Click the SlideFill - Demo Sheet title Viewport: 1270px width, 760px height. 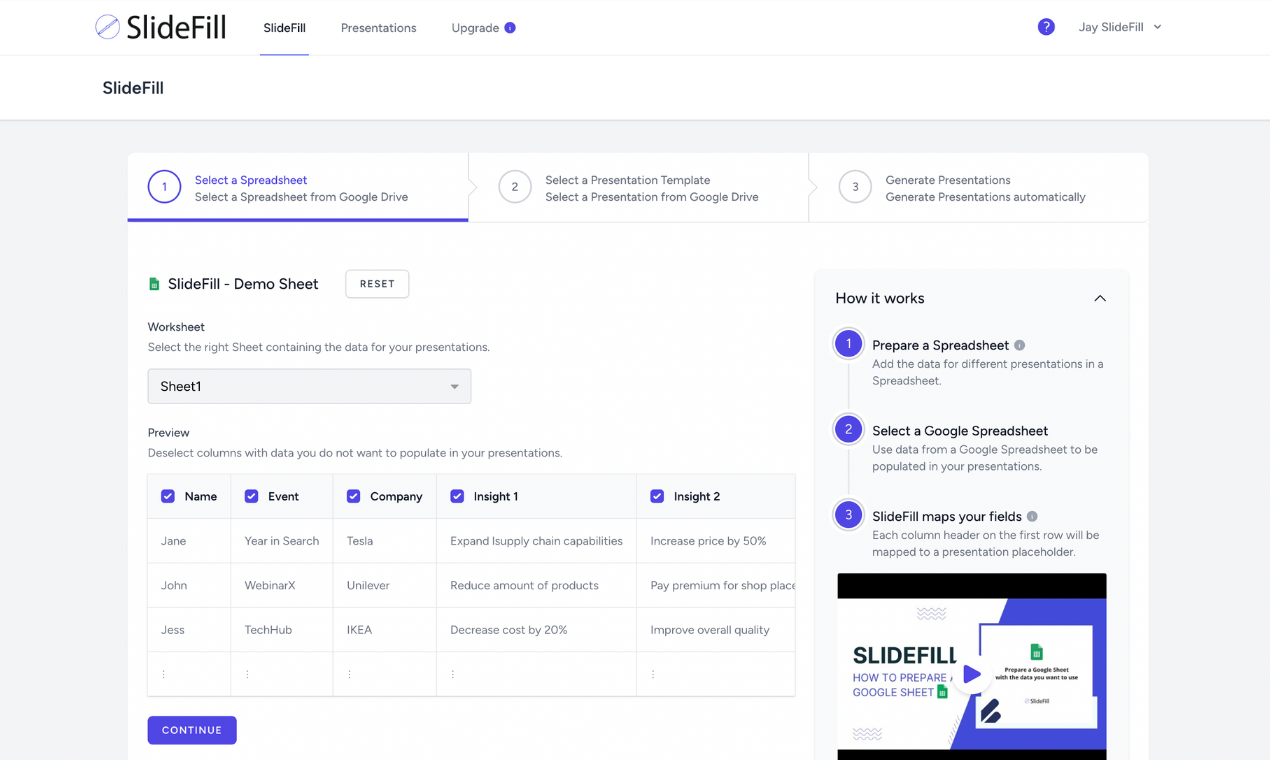(243, 284)
